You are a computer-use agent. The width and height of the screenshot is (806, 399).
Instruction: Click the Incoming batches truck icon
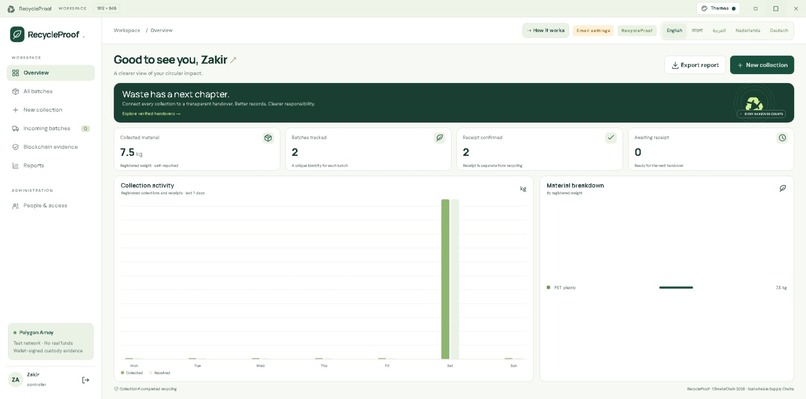pyautogui.click(x=15, y=129)
